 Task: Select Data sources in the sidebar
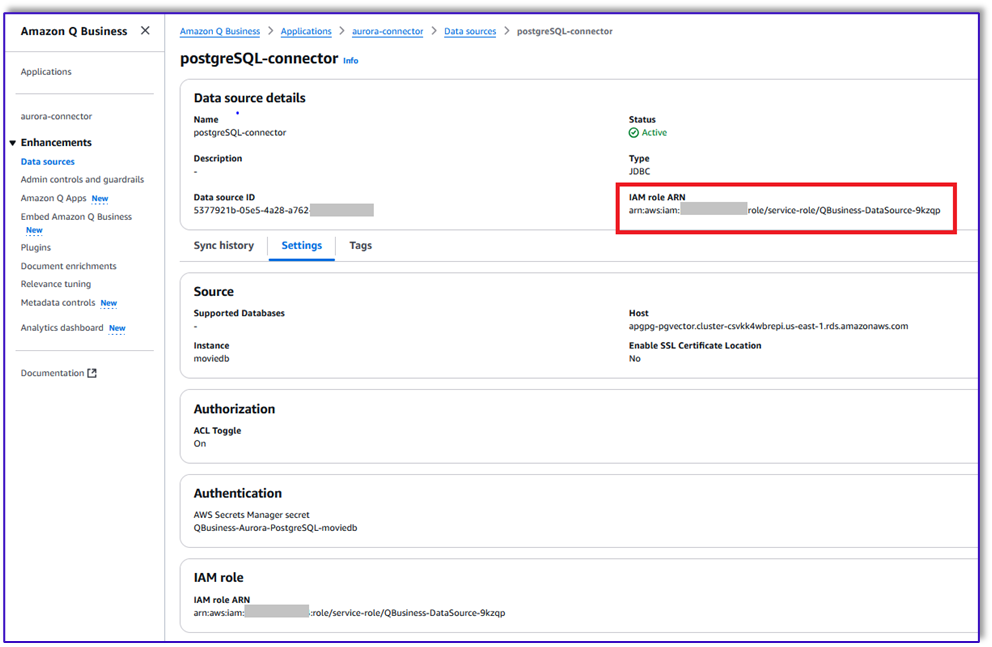coord(47,162)
